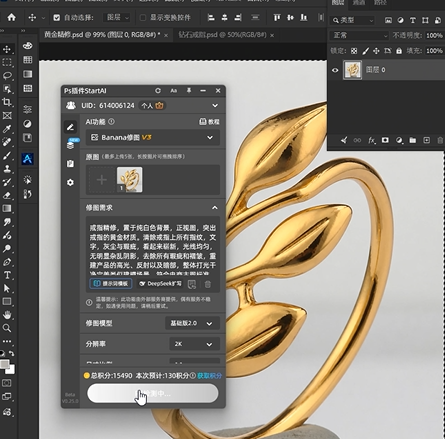The image size is (445, 439).
Task: Toggle lock position cross icon
Action: pyautogui.click(x=376, y=51)
